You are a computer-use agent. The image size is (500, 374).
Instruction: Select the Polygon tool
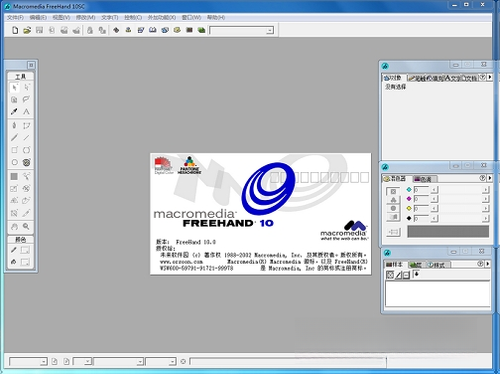click(x=27, y=150)
